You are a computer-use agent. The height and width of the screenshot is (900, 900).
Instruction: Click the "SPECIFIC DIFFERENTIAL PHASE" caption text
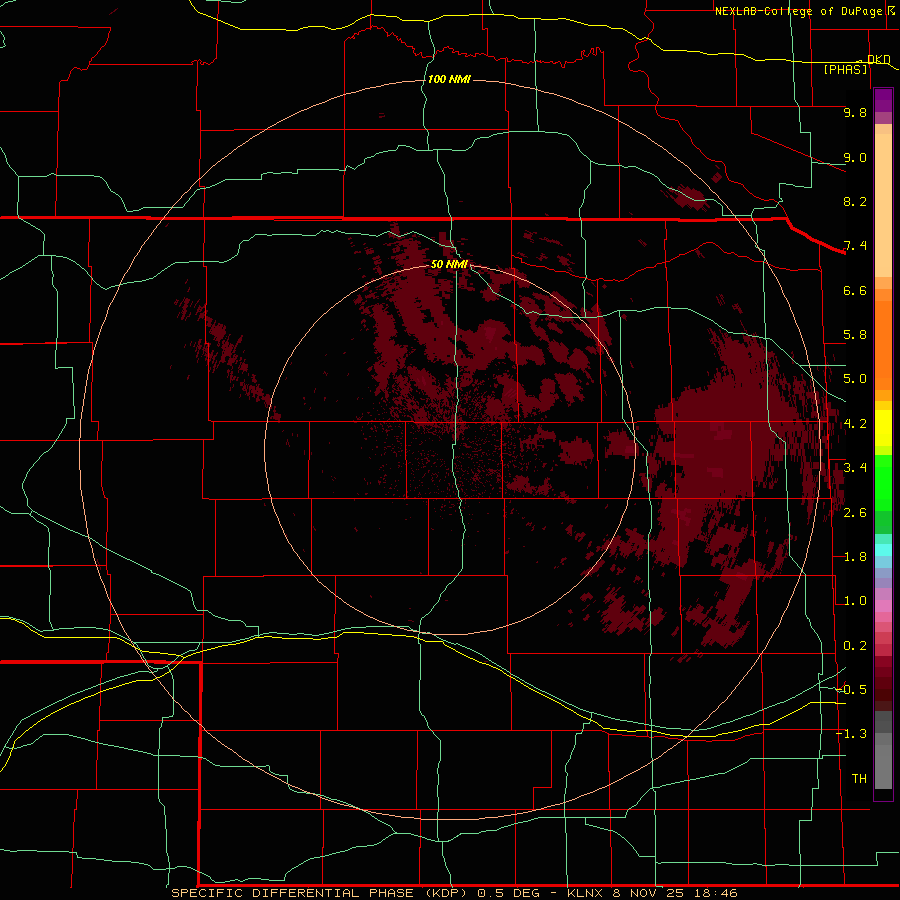tap(293, 893)
